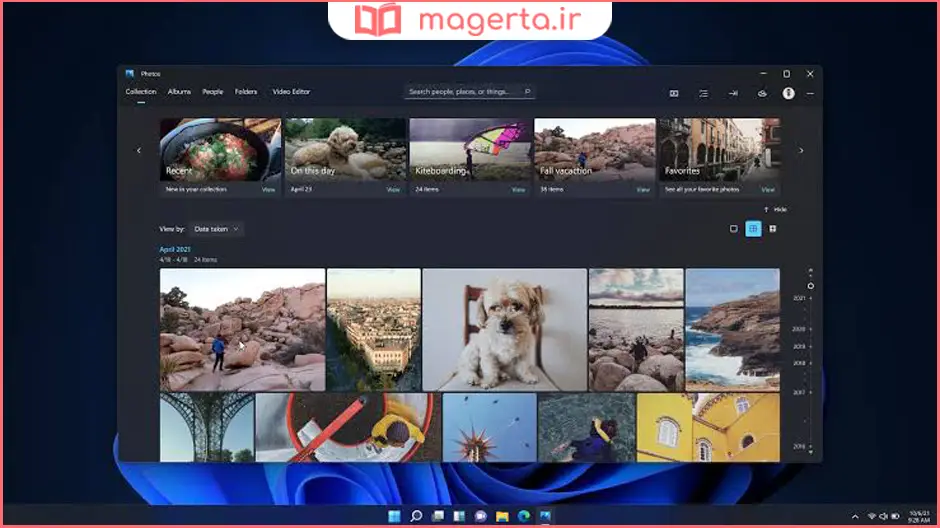Open the Wi-Fi network tray icon

(x=872, y=517)
